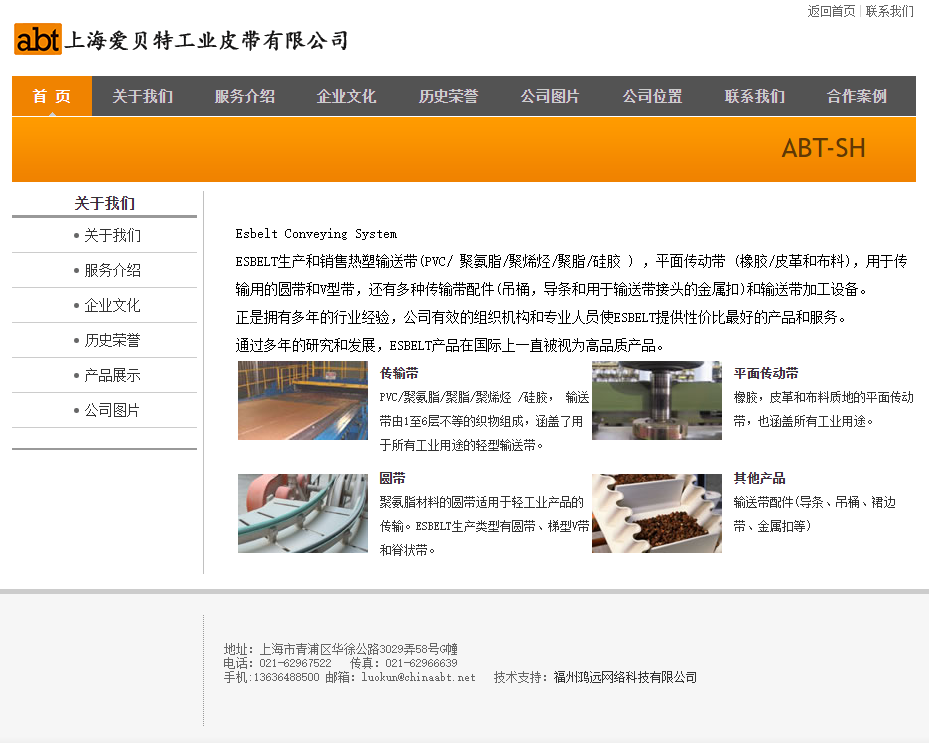929x743 pixels.
Task: Click the ABT-SH orange banner
Action: 464,149
